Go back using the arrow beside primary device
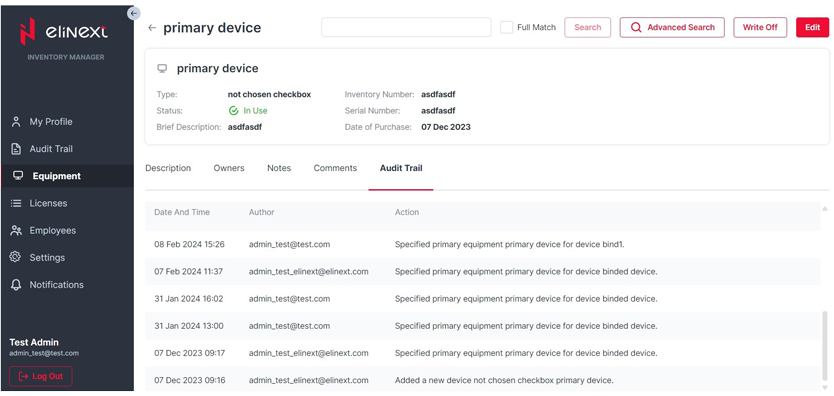This screenshot has width=834, height=396. click(152, 28)
